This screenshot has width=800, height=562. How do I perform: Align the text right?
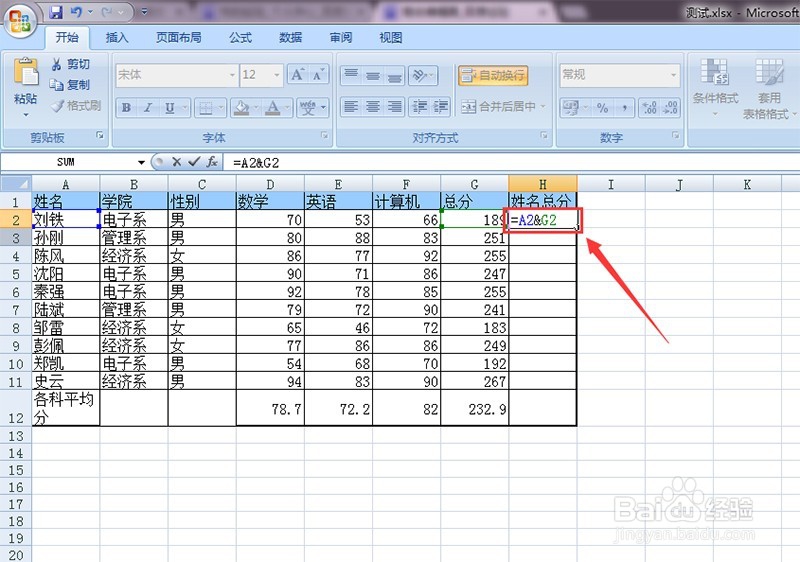tap(394, 107)
